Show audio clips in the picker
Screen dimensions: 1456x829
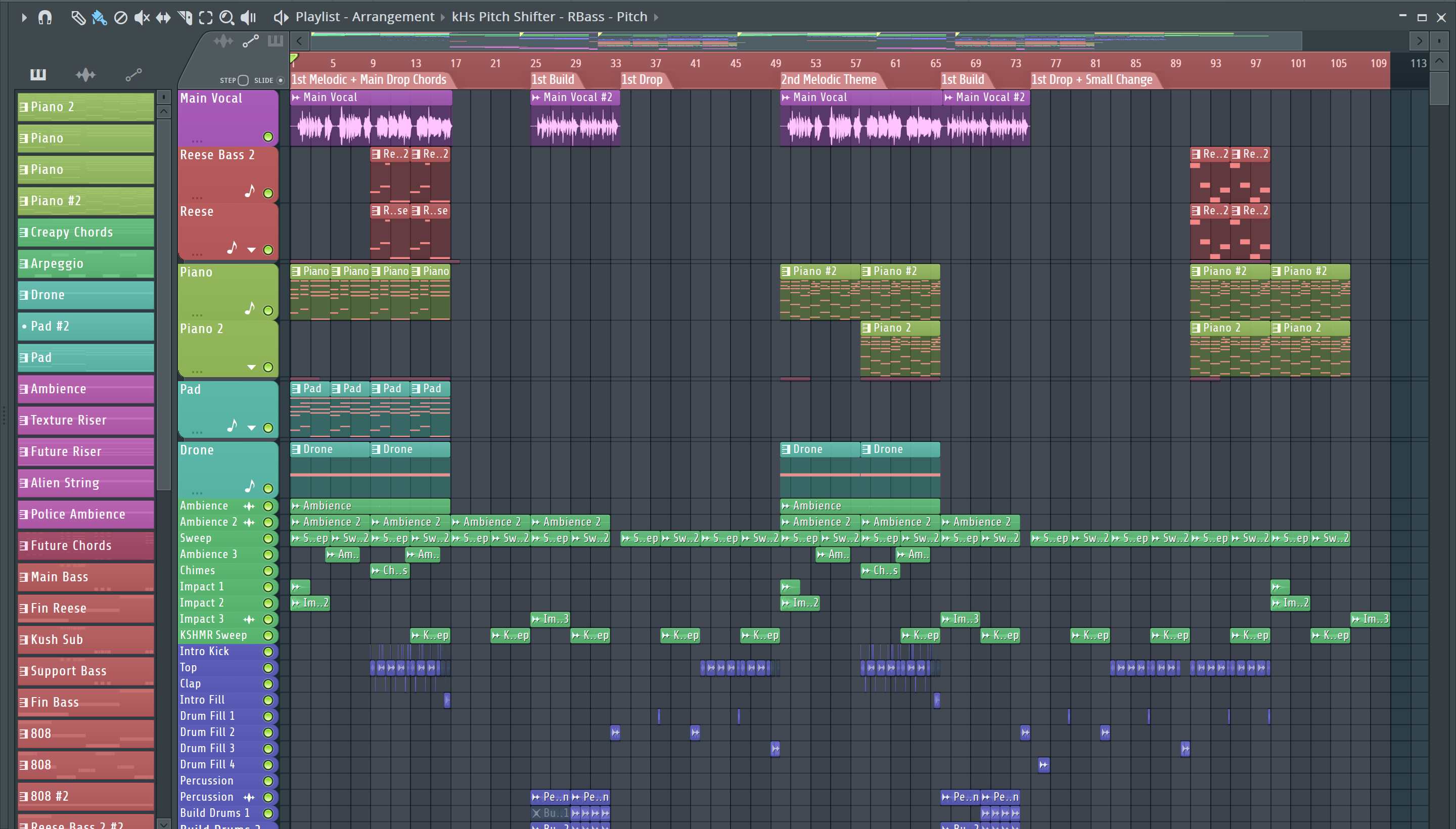(x=86, y=74)
